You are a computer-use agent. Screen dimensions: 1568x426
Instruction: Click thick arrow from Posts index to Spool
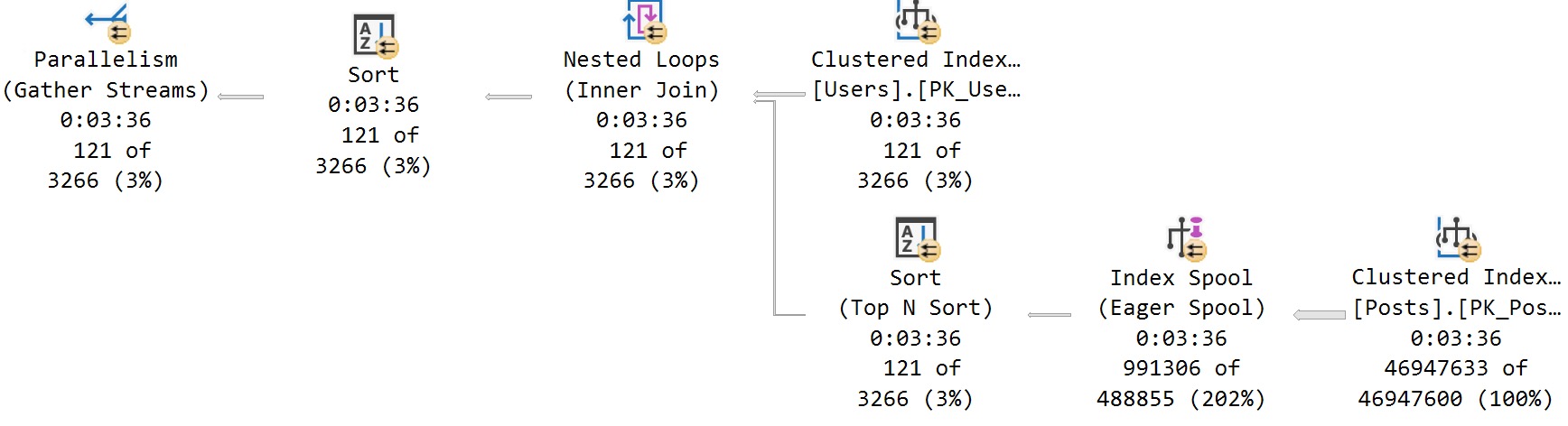(x=1320, y=315)
